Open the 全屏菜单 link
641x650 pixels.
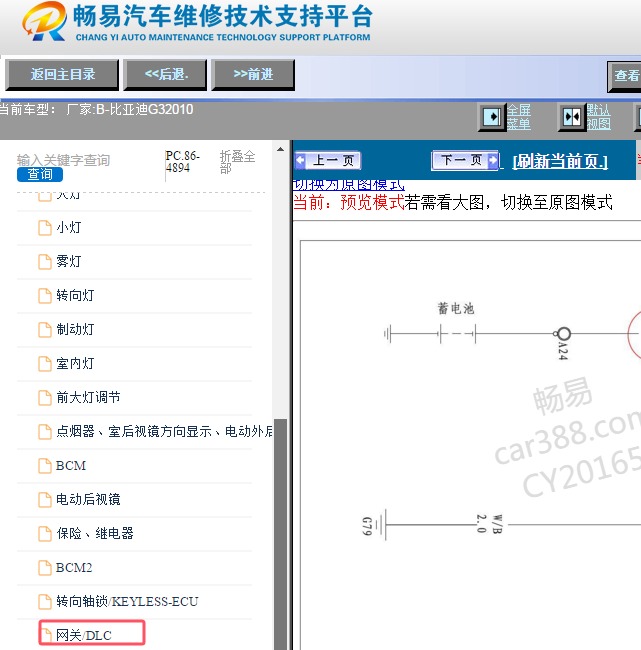point(519,117)
